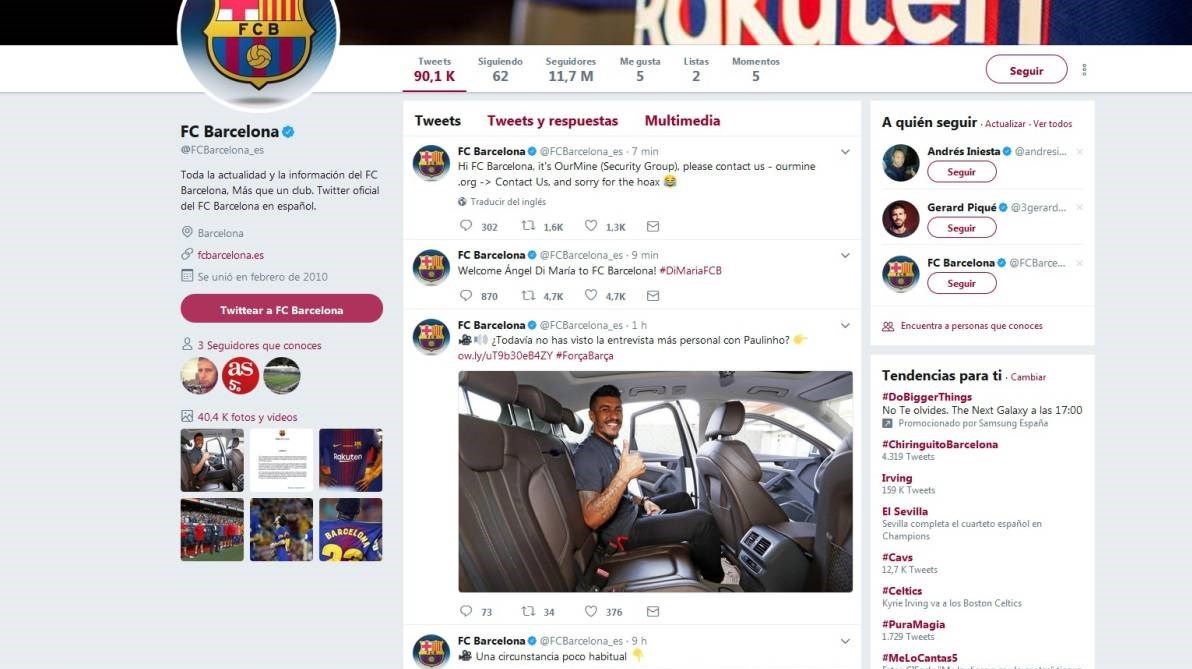Switch to the Tweets y respuestas tab

click(552, 121)
